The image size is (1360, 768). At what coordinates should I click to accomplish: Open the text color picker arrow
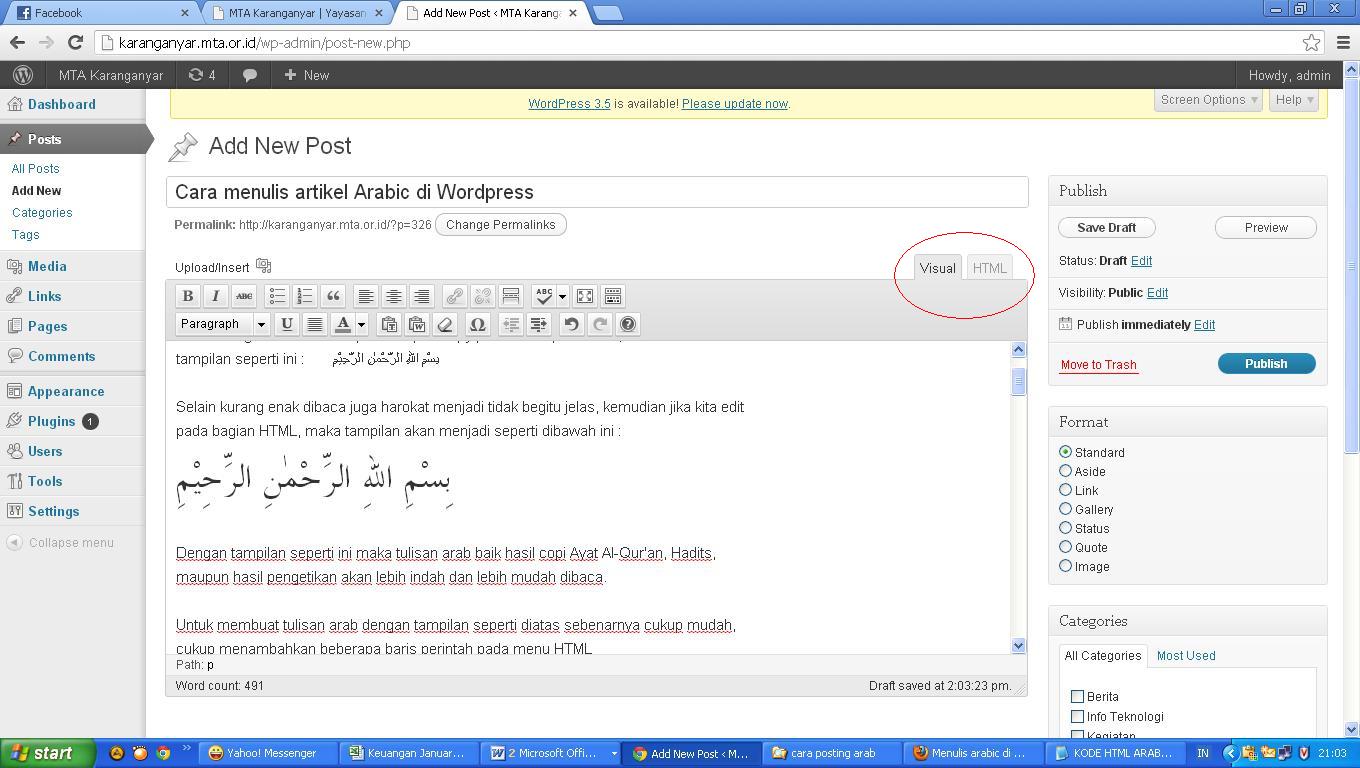[x=361, y=324]
